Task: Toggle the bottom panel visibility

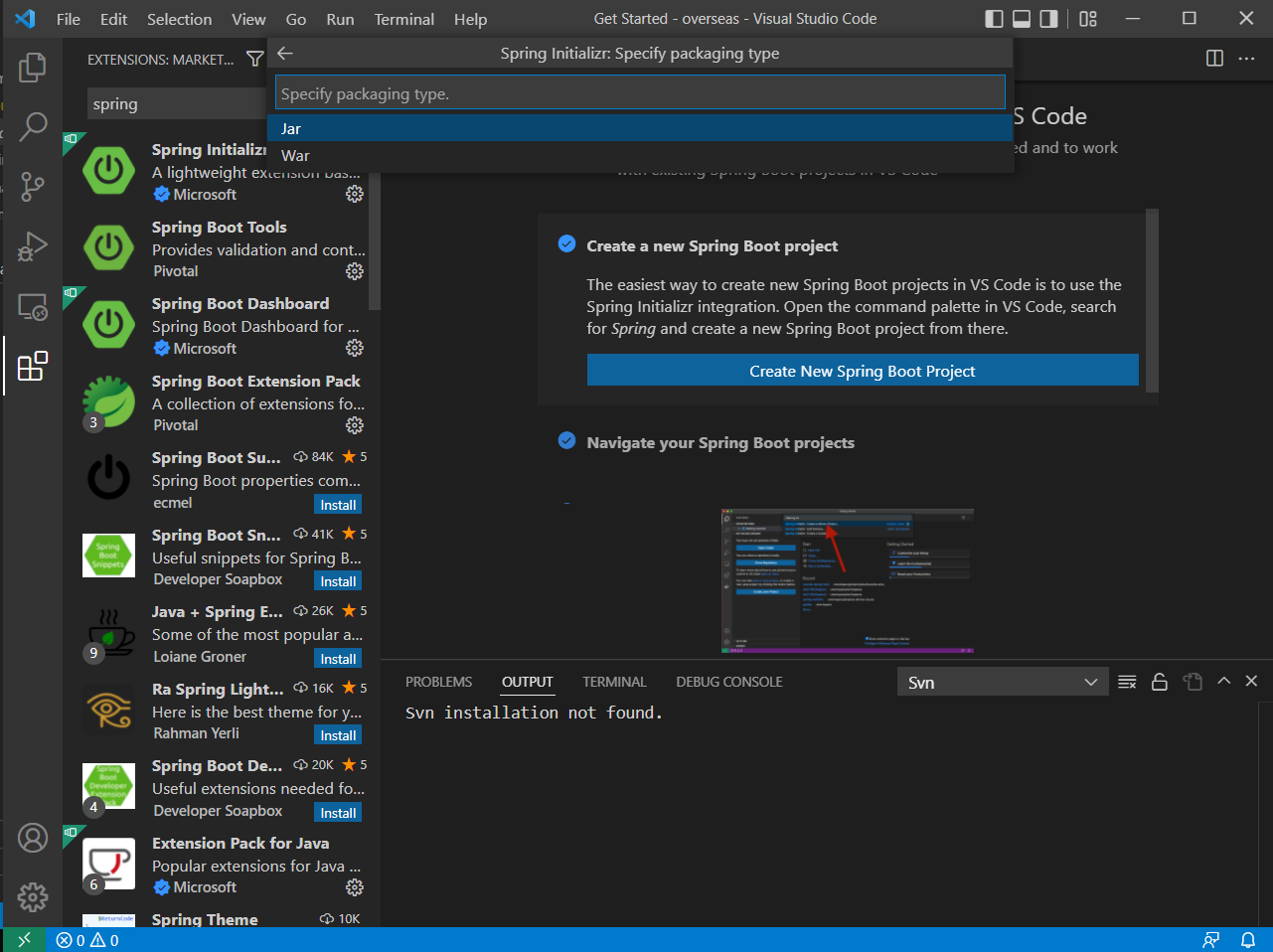Action: click(1022, 19)
